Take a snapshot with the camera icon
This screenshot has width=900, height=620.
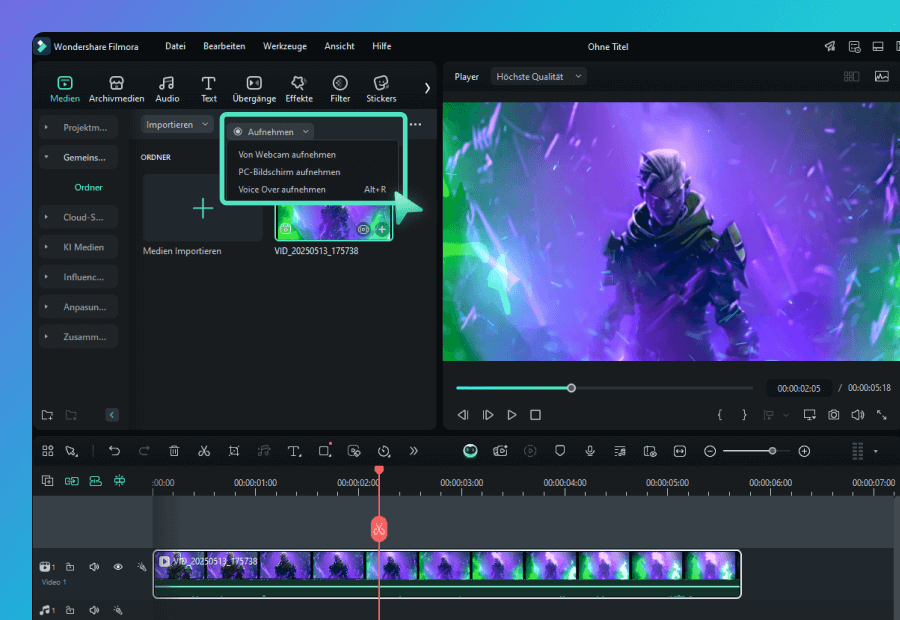point(833,414)
